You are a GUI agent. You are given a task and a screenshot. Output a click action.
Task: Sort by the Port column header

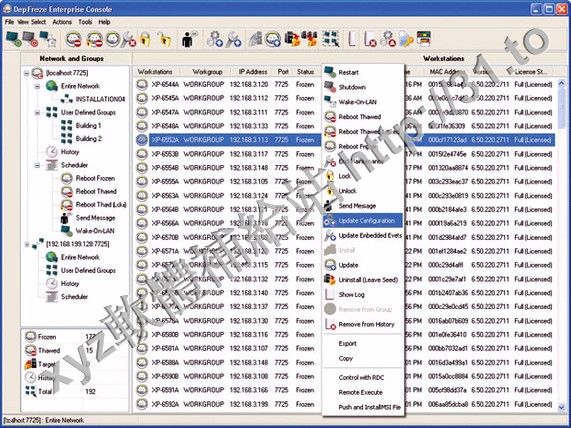[x=283, y=72]
